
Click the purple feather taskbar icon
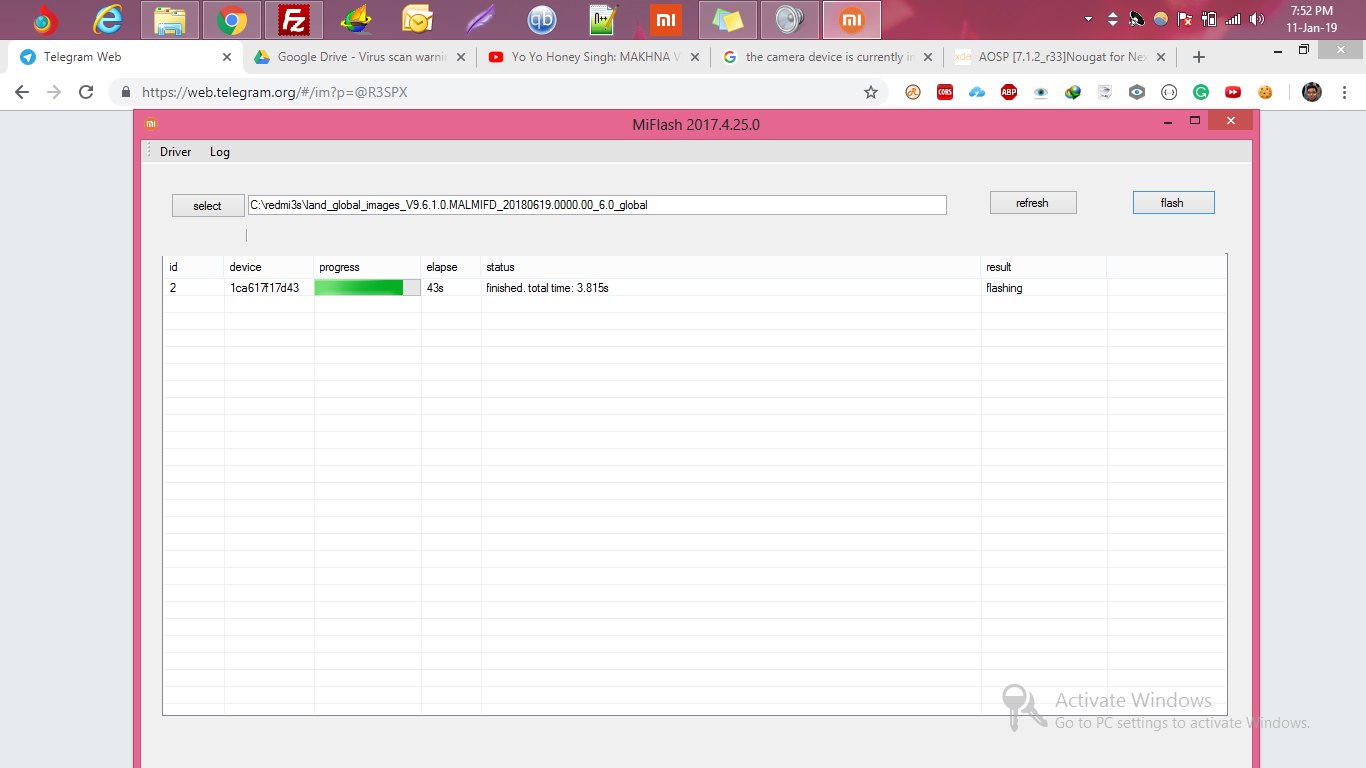coord(480,19)
